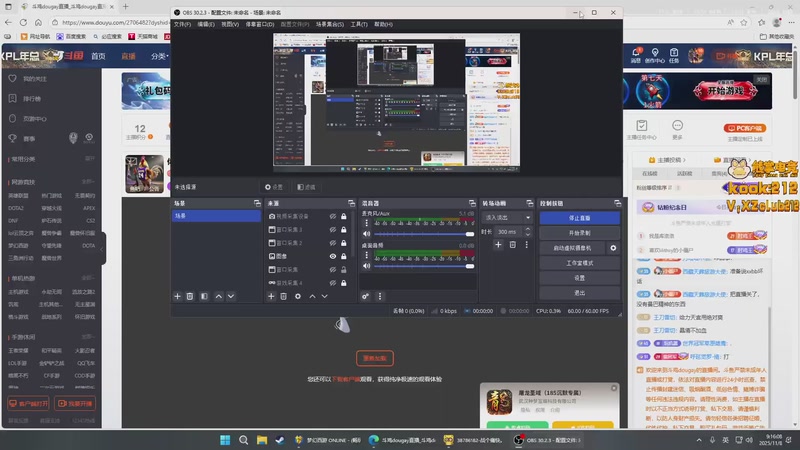This screenshot has height=450, width=800.
Task: Click the 停止直播 button
Action: pos(580,218)
